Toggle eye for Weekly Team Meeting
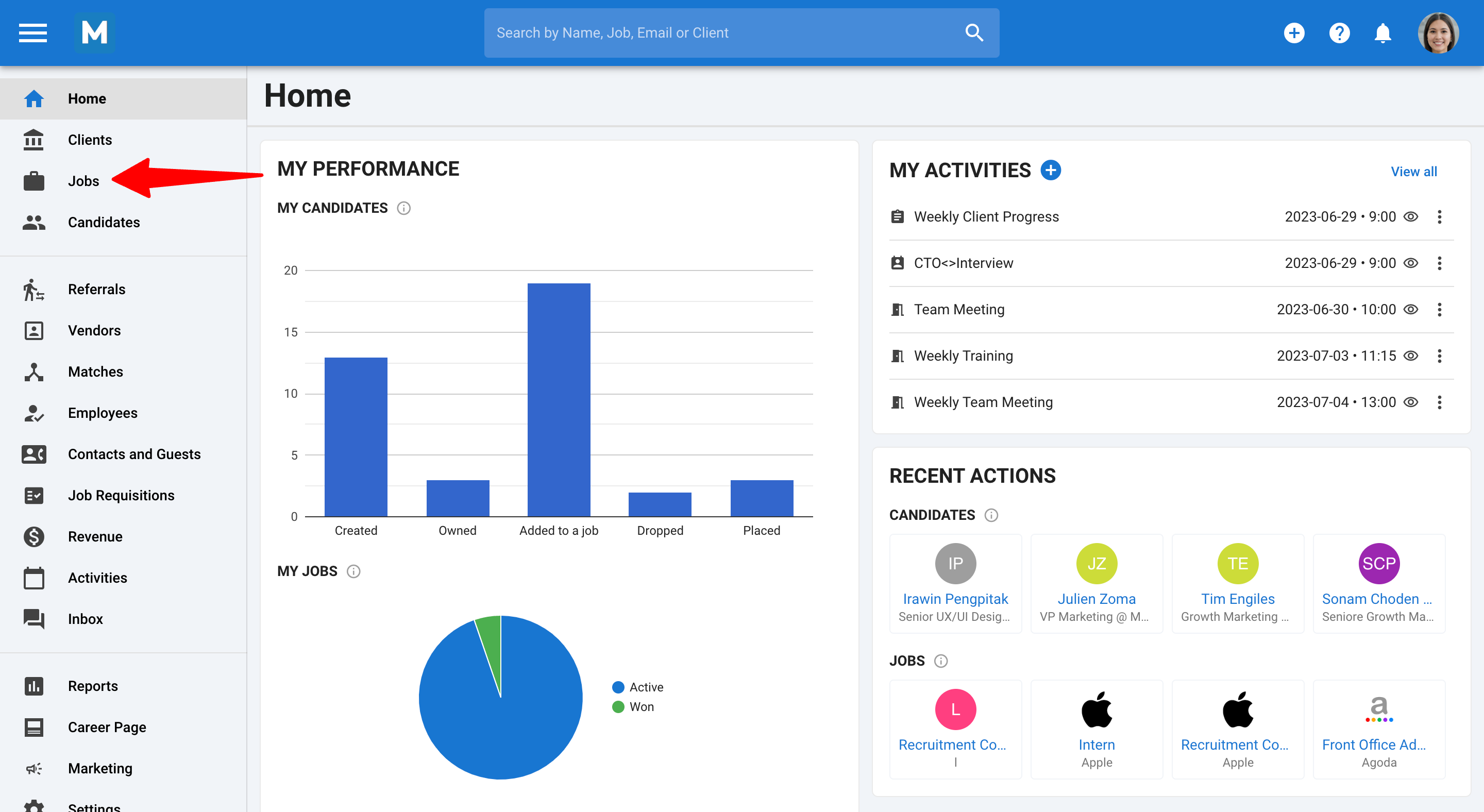 (1410, 402)
